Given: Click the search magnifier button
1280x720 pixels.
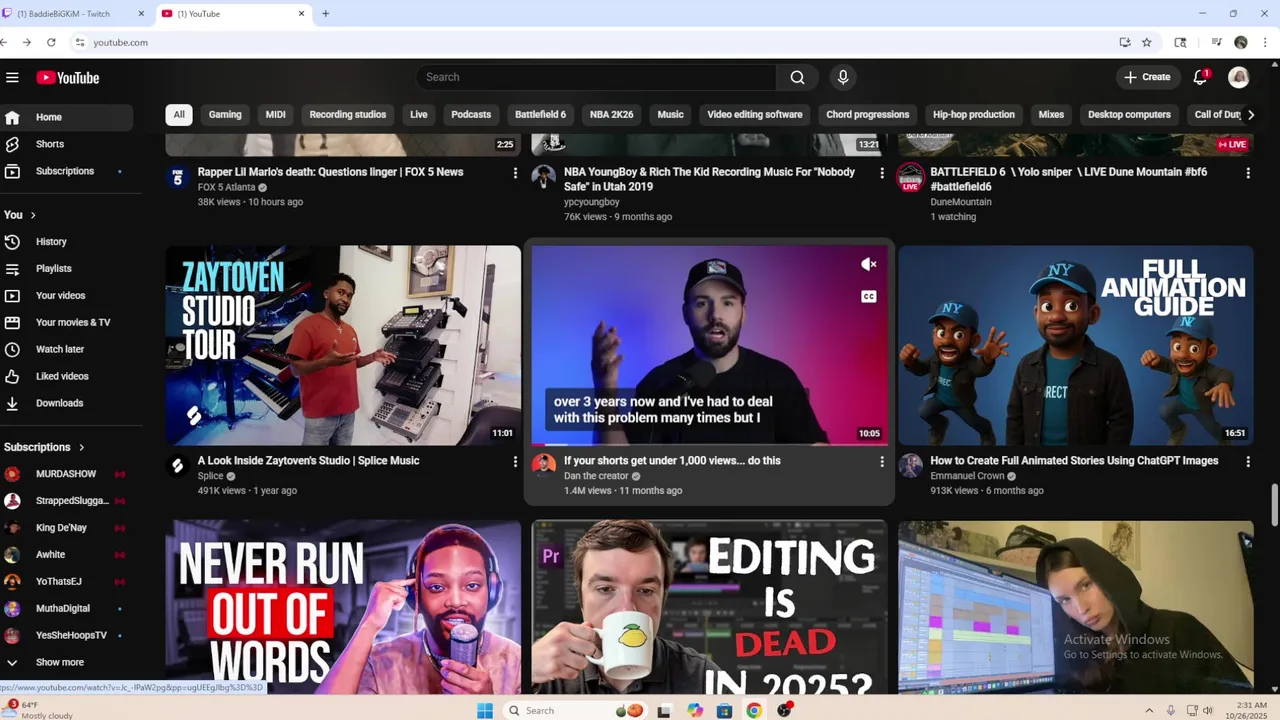Looking at the screenshot, I should click(797, 77).
